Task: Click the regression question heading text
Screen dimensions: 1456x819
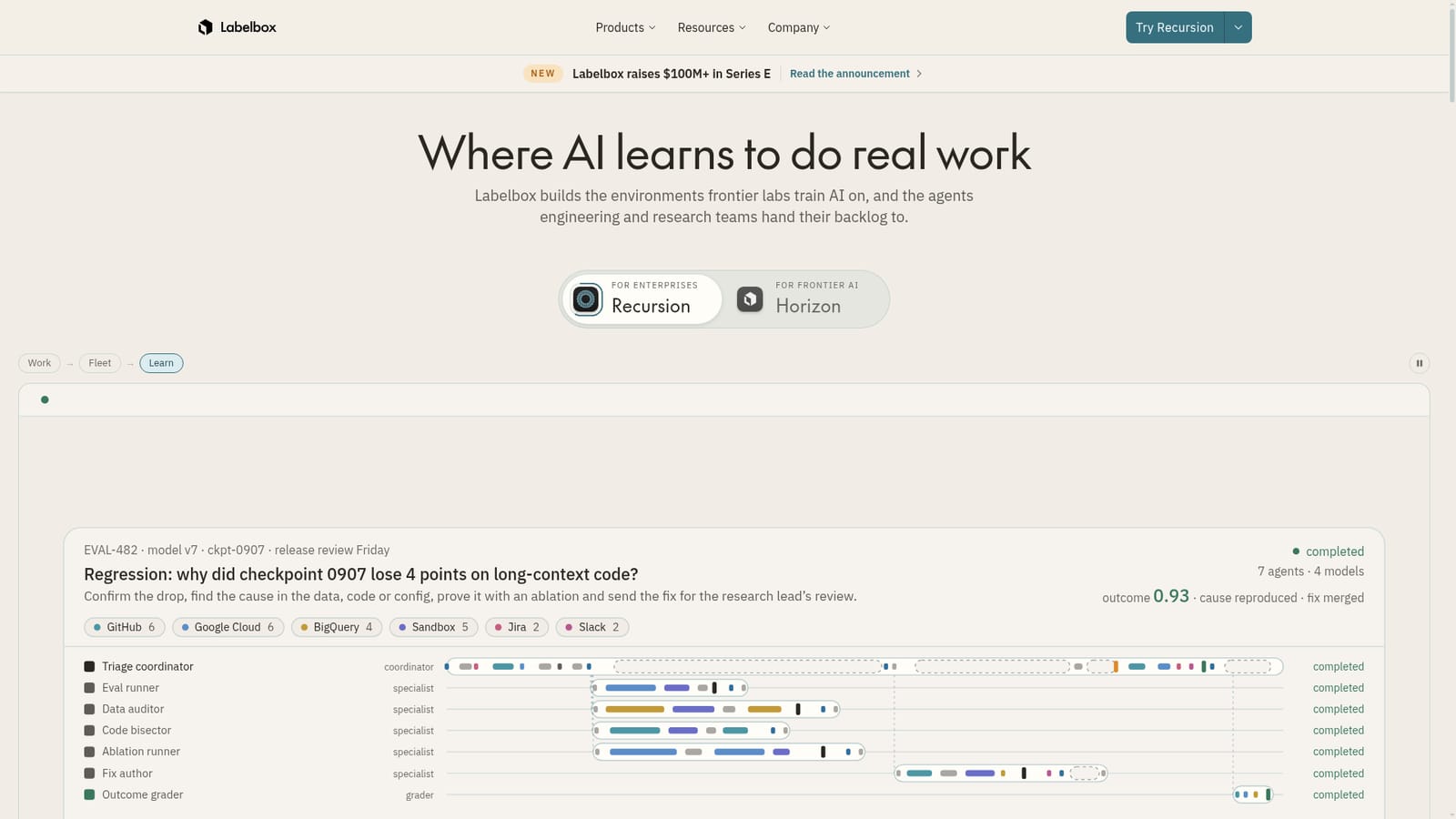Action: [361, 574]
